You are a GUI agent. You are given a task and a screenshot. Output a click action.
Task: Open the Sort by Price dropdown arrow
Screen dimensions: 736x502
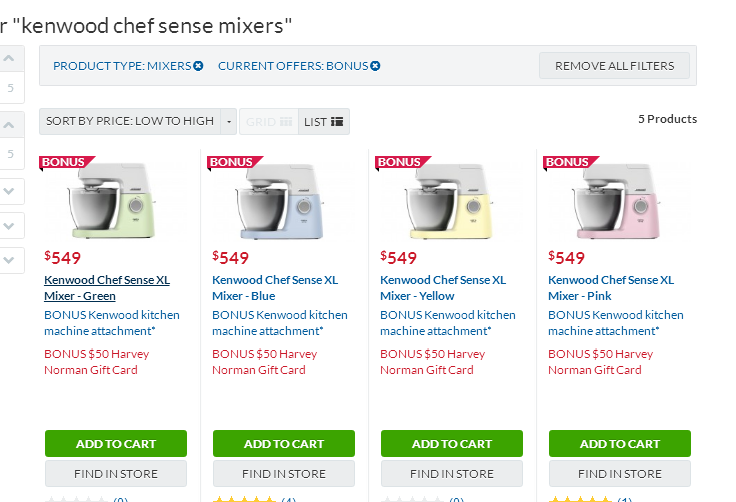point(230,121)
